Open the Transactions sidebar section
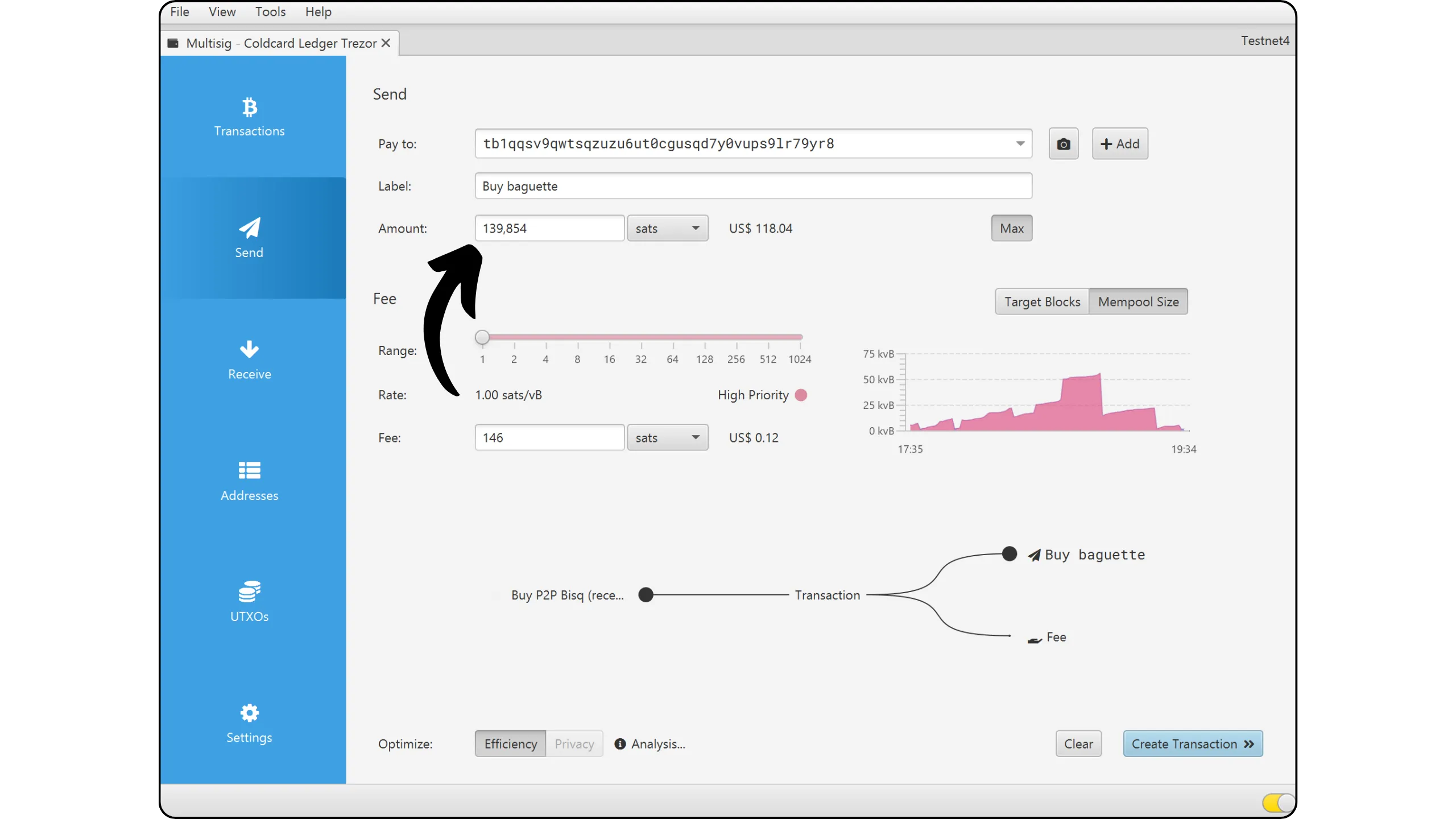 pyautogui.click(x=249, y=117)
